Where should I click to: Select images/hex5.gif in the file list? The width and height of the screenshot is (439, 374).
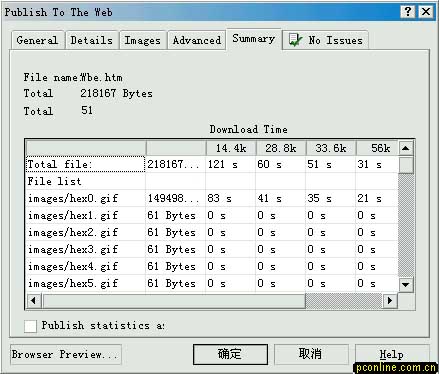coord(86,283)
